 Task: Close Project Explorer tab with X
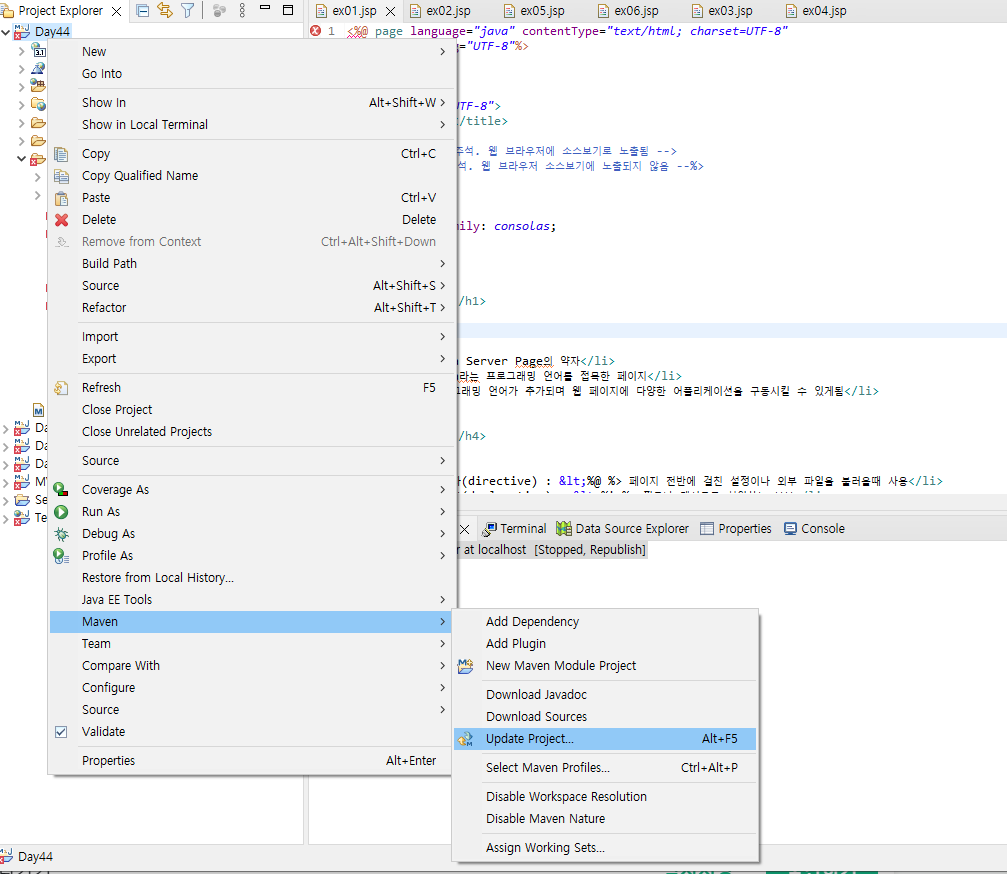pos(116,11)
